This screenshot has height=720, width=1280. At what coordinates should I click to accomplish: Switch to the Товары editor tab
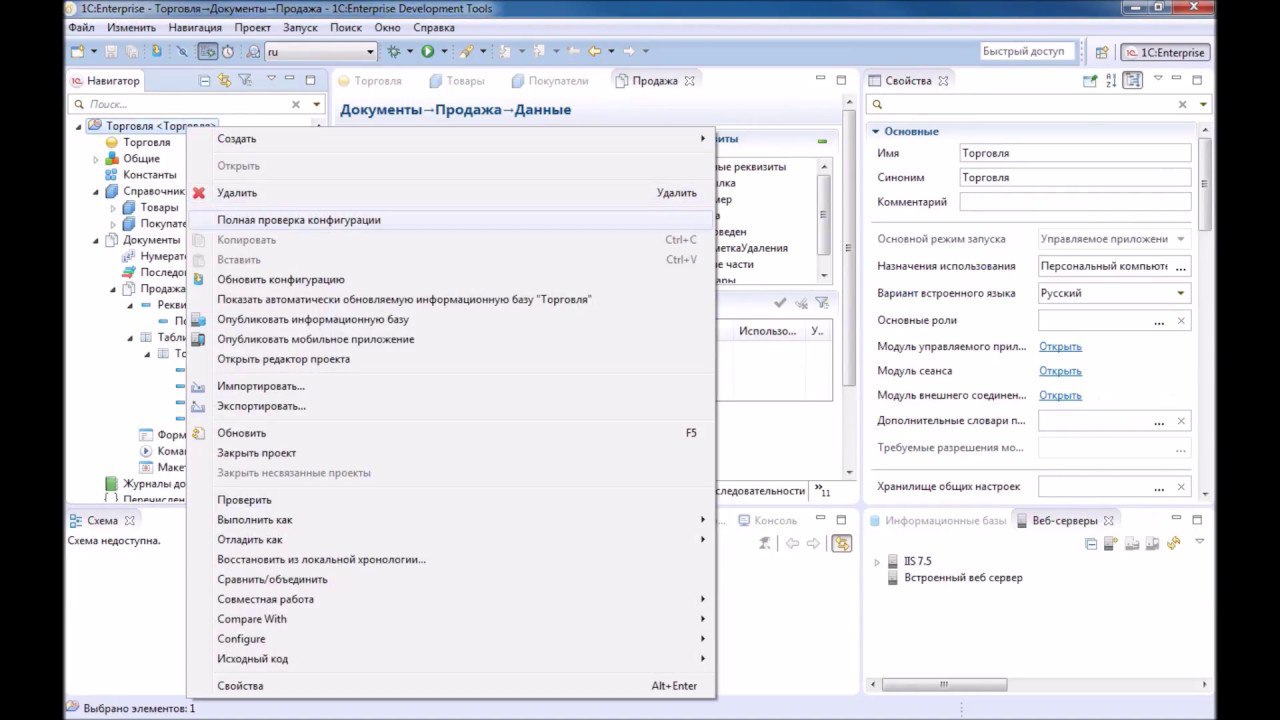click(x=456, y=81)
